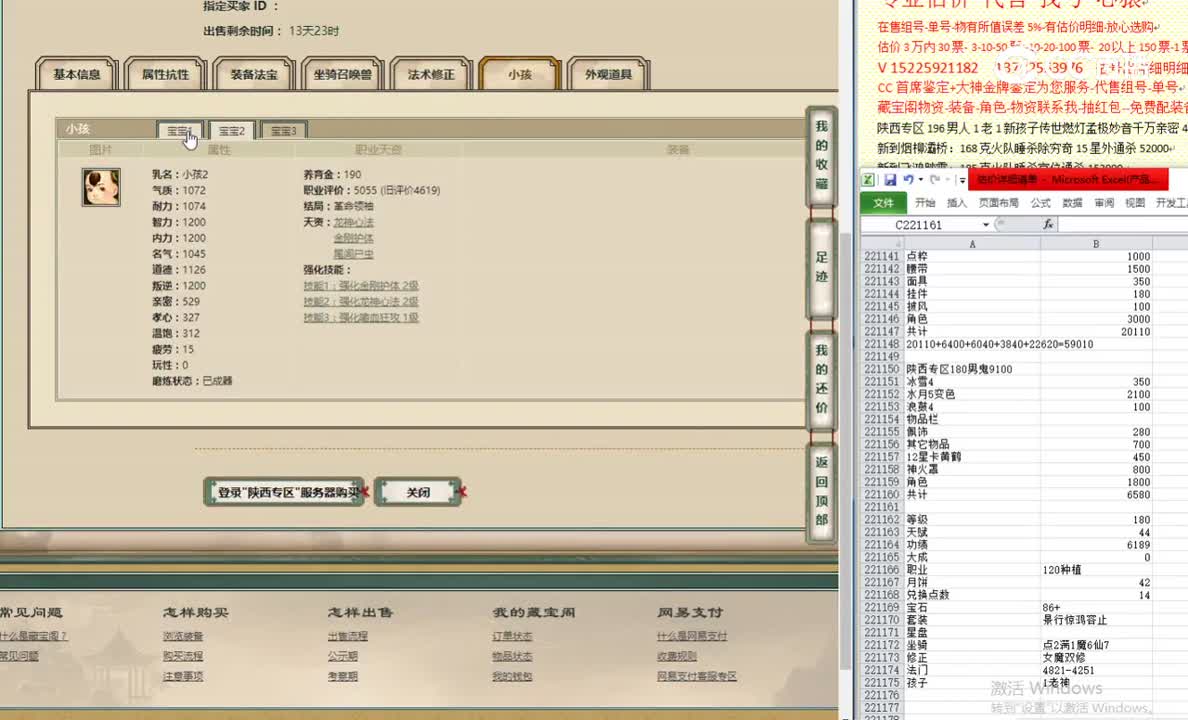Click the Excel Undo arrow icon

point(908,180)
